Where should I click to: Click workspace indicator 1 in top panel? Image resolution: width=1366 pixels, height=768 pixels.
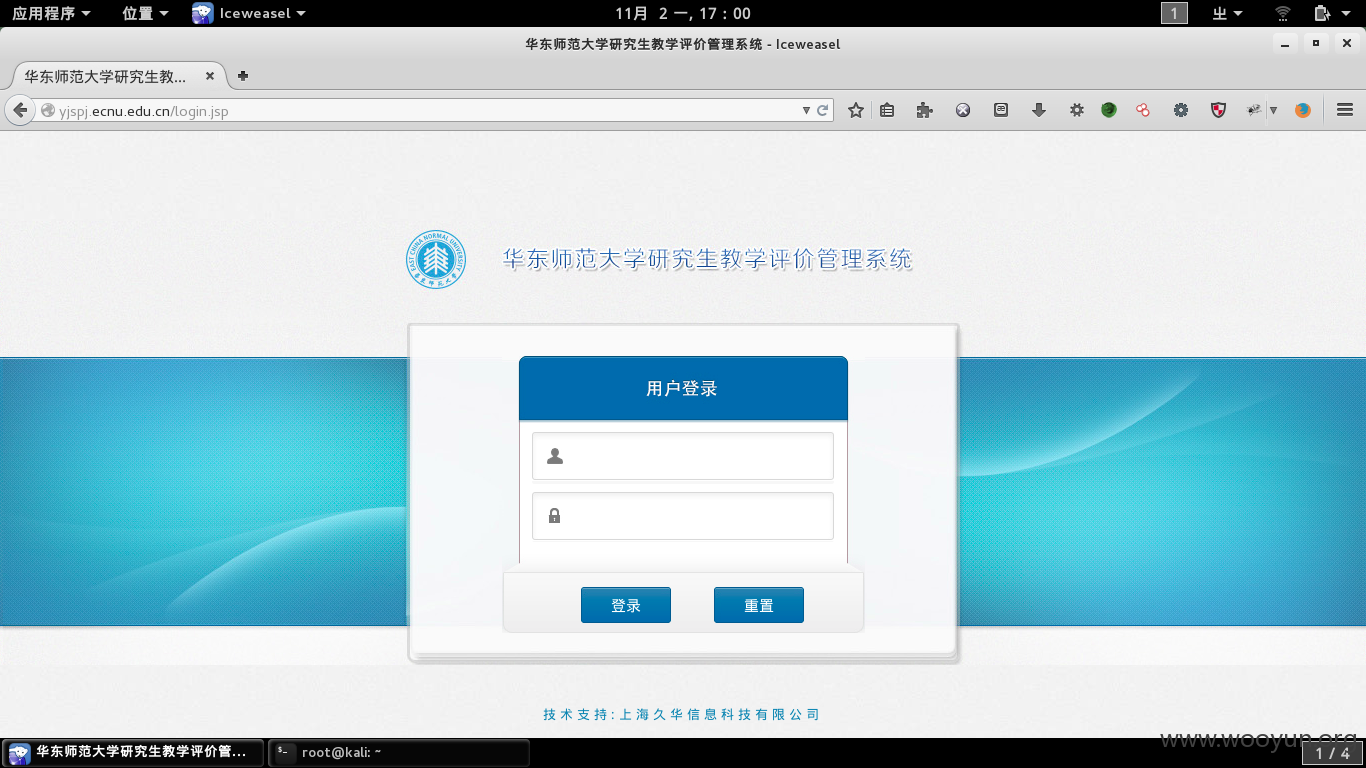(1174, 13)
